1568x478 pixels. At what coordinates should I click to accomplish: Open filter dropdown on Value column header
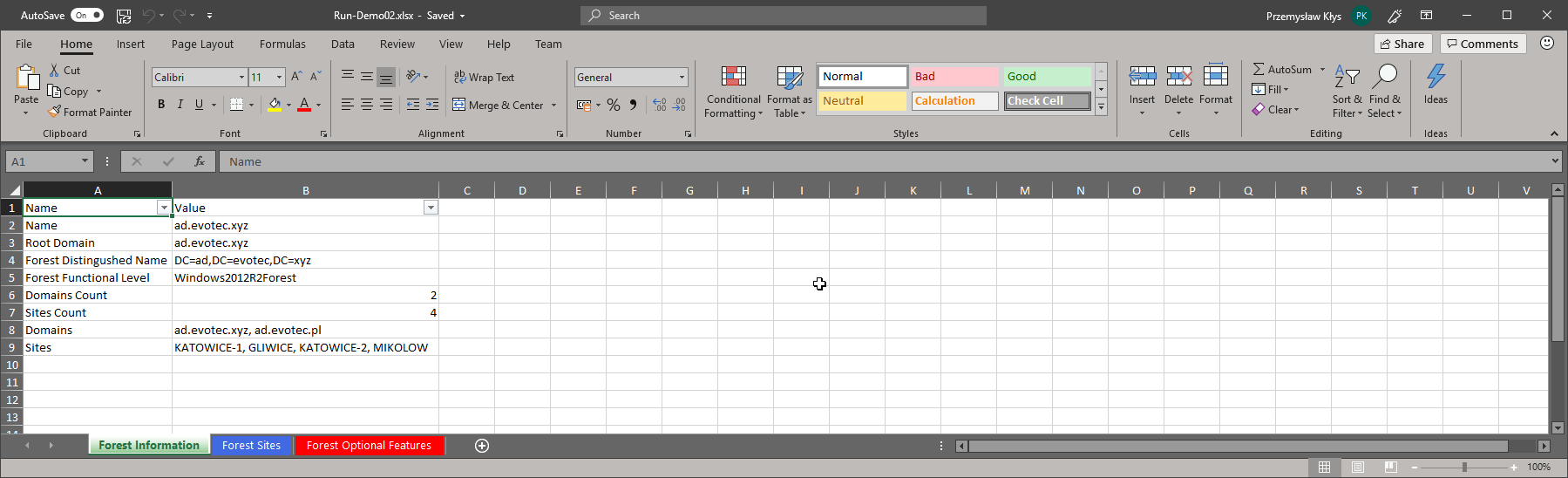(430, 208)
